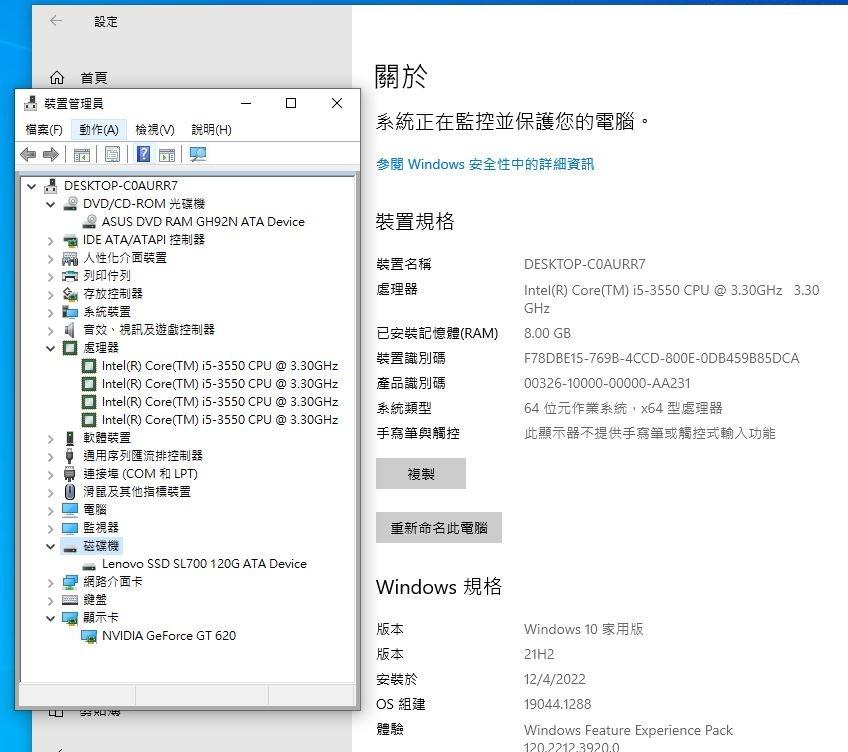
Task: Expand the 網路介面卡 branch
Action: click(50, 583)
